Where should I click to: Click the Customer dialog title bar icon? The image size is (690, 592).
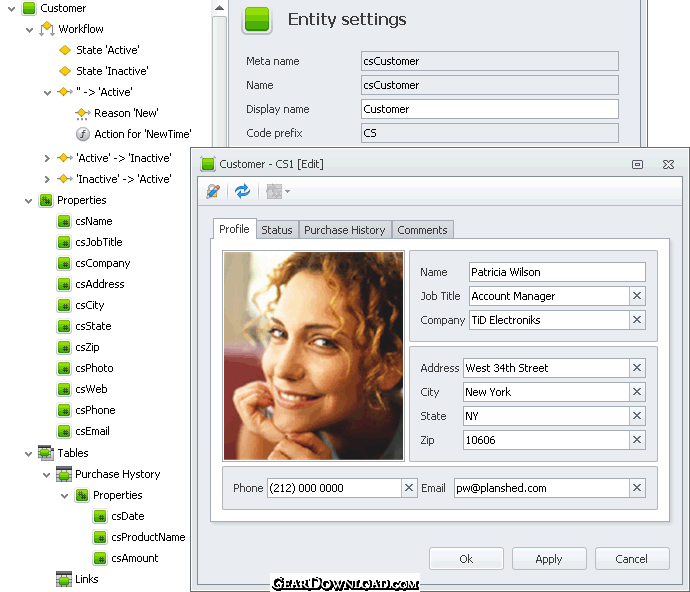[x=208, y=164]
